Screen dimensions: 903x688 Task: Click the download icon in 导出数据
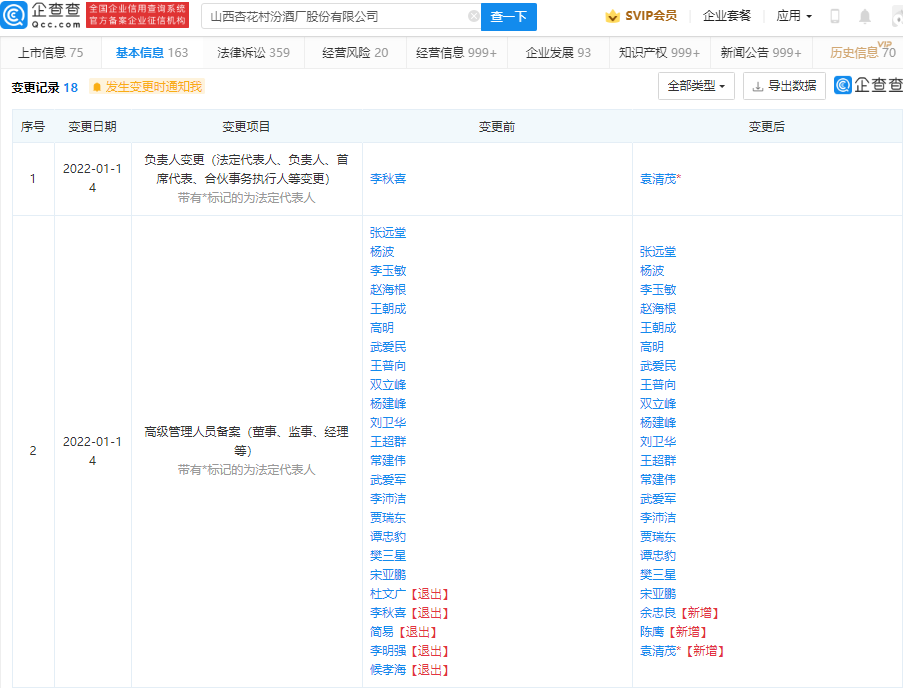click(x=758, y=86)
